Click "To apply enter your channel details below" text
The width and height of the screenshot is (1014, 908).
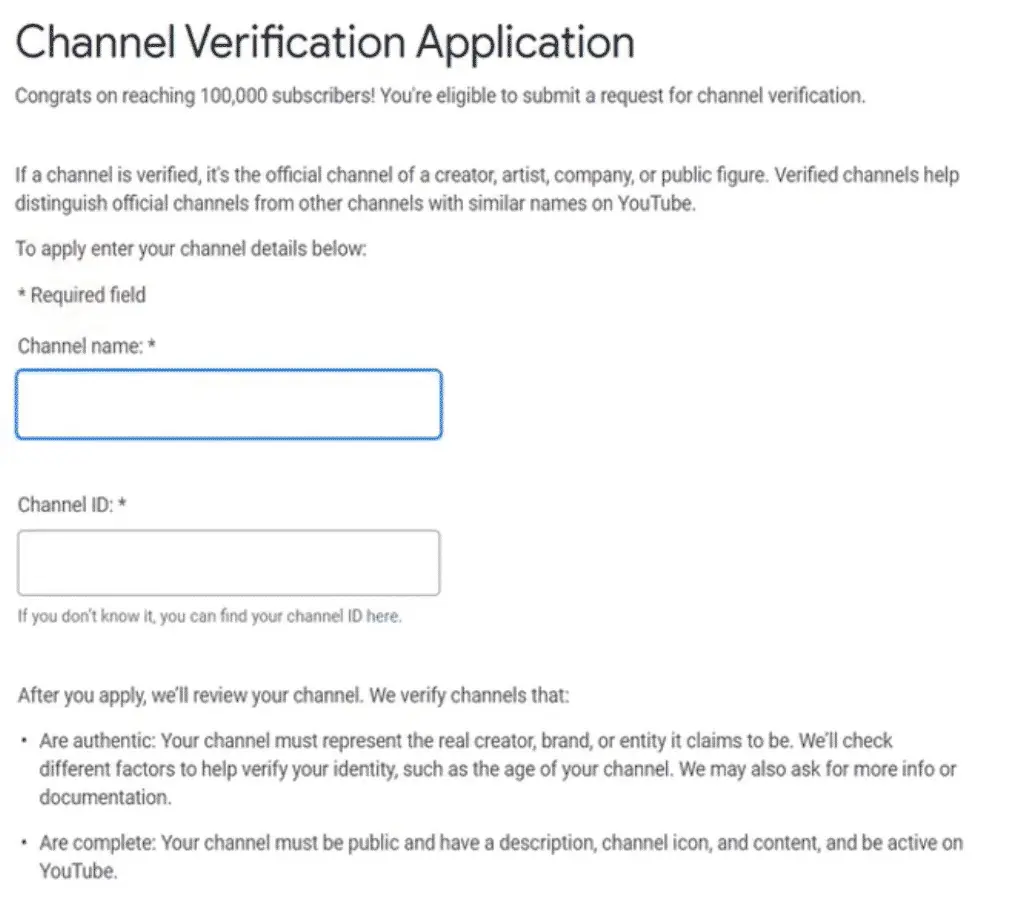tap(191, 247)
